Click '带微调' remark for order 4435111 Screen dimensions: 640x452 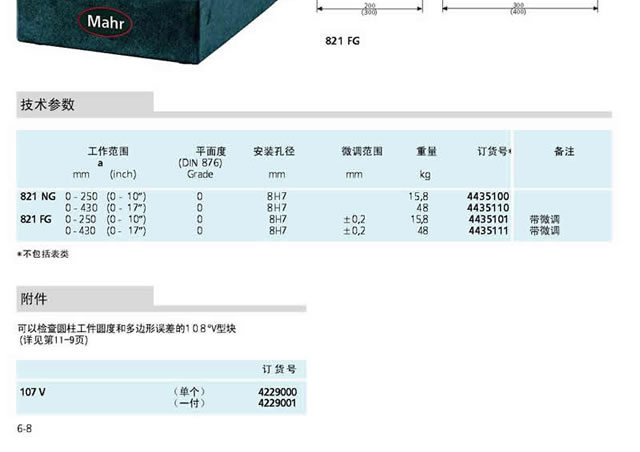click(544, 231)
